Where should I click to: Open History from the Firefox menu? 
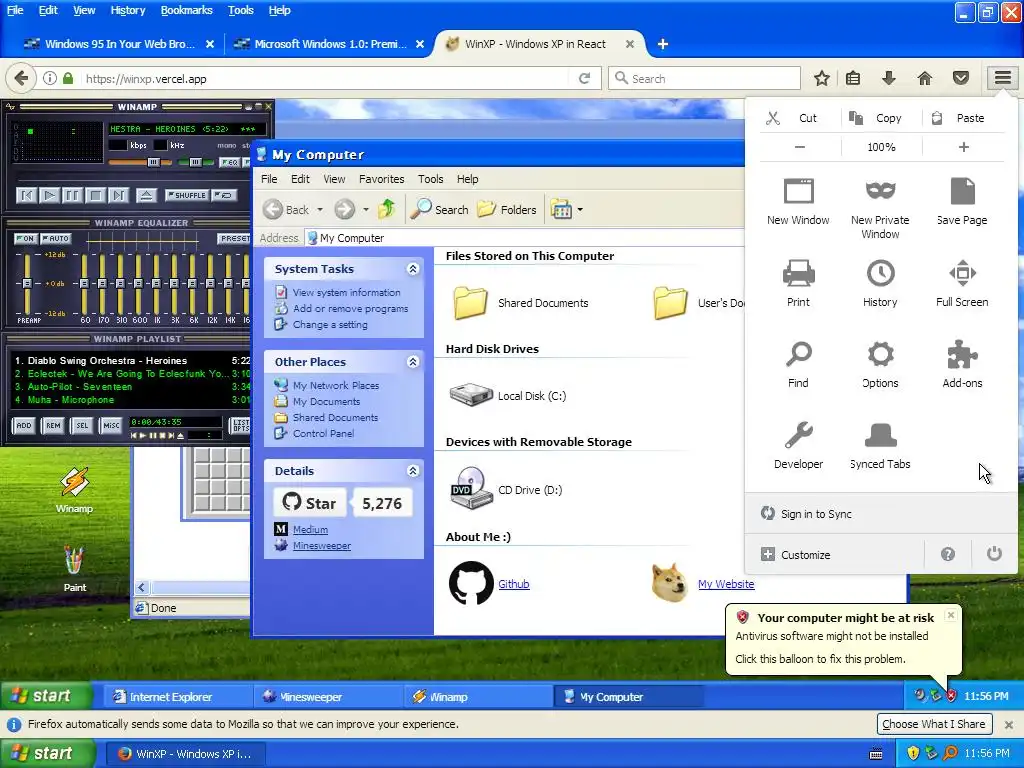click(x=880, y=283)
